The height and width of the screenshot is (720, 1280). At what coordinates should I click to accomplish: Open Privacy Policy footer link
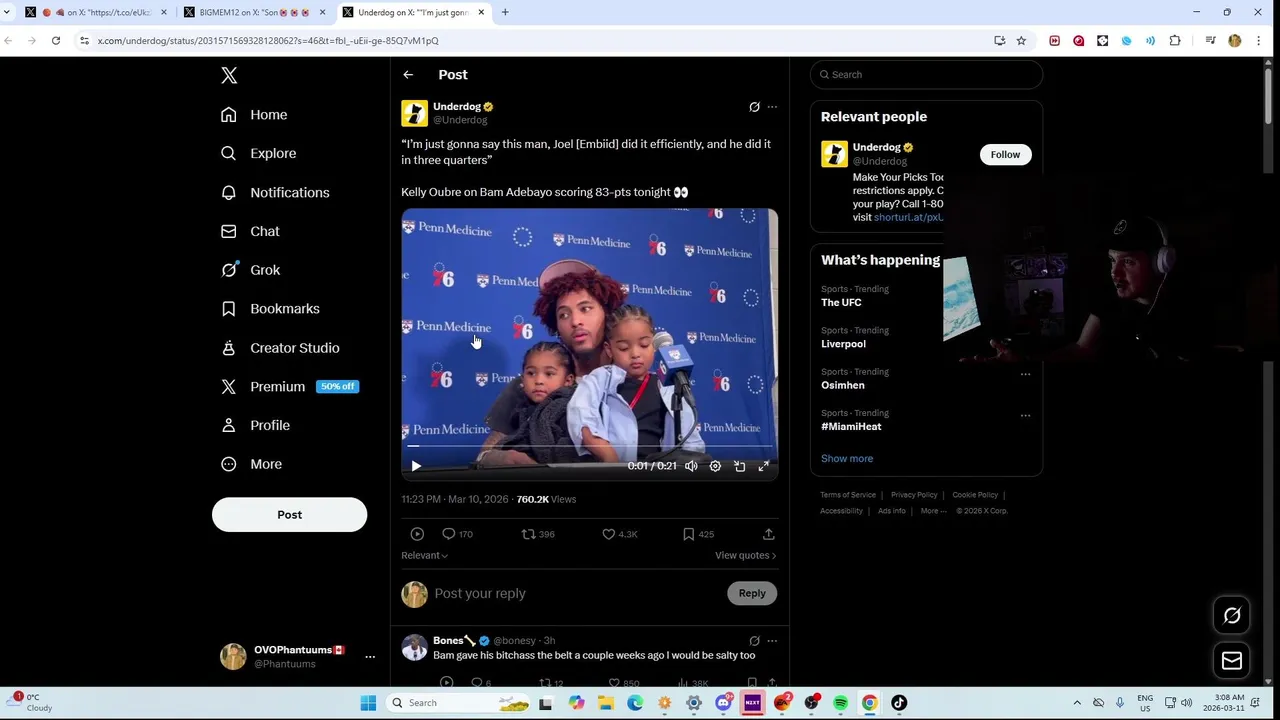[x=914, y=495]
